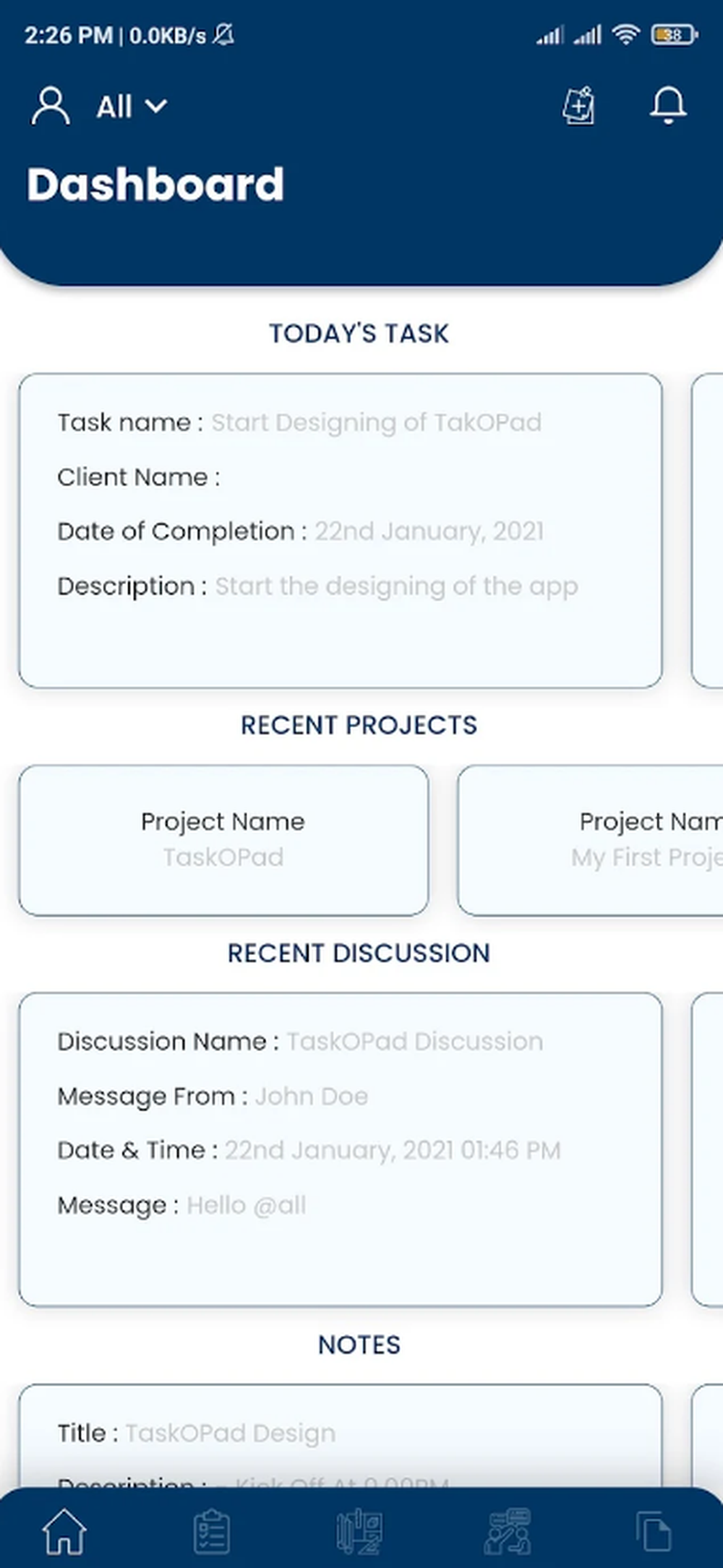The height and width of the screenshot is (1568, 723).
Task: Tap the RECENT DISCUSSION section heading
Action: (x=359, y=953)
